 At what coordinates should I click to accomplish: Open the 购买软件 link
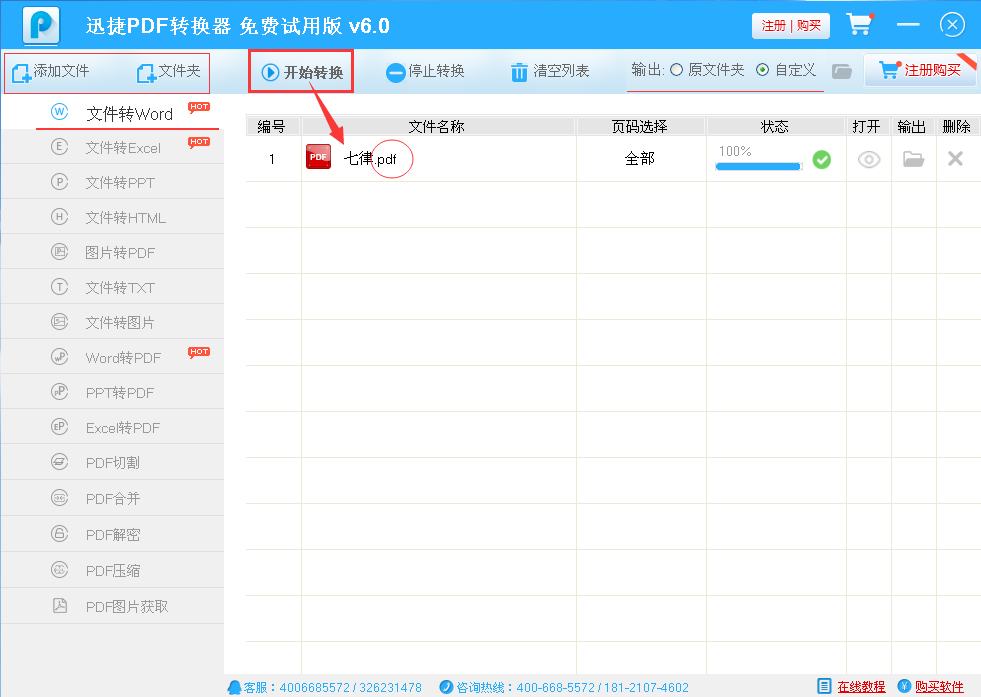tap(939, 687)
